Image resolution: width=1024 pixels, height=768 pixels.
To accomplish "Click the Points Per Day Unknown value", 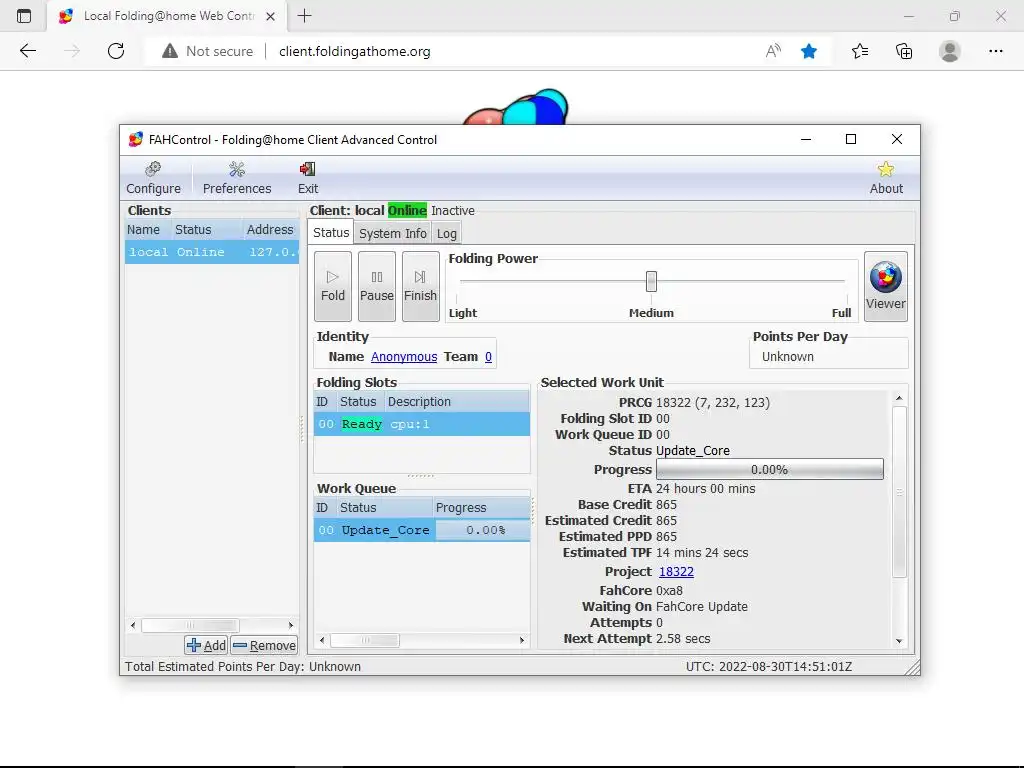I will pyautogui.click(x=788, y=357).
